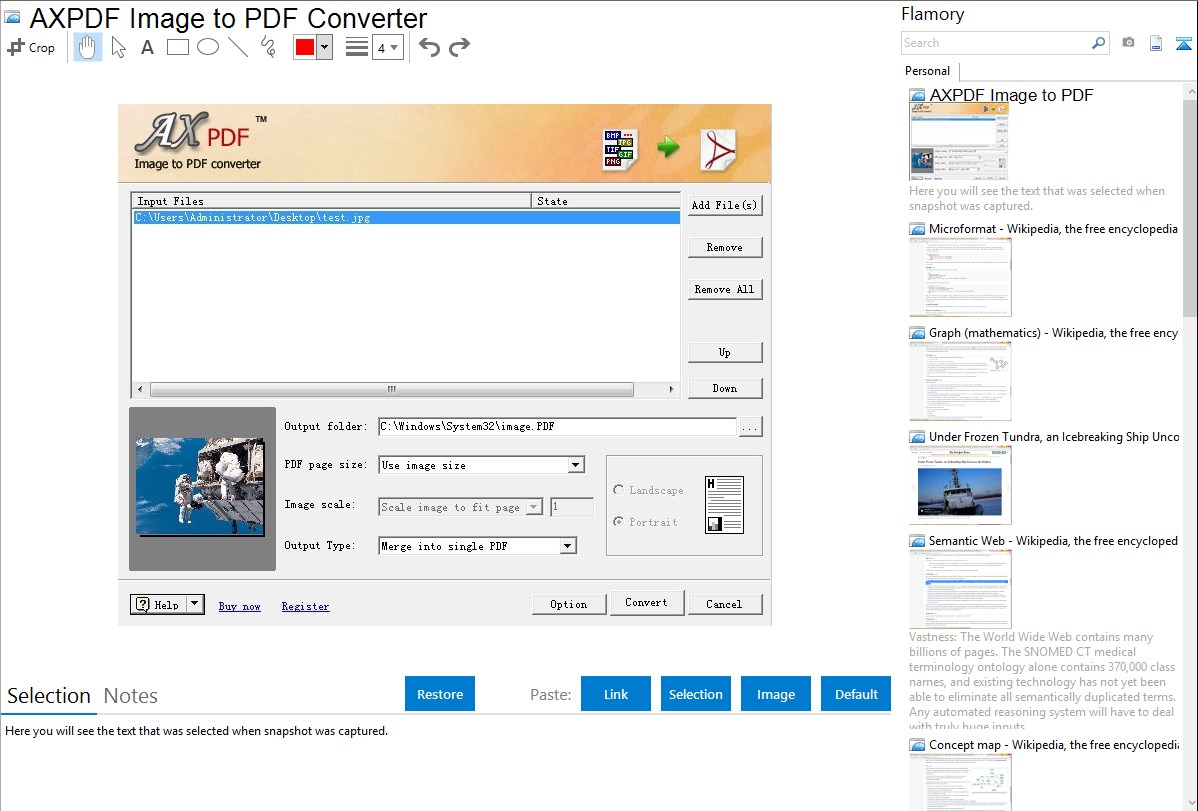The width and height of the screenshot is (1198, 811).
Task: Select the straight line tool
Action: (x=238, y=47)
